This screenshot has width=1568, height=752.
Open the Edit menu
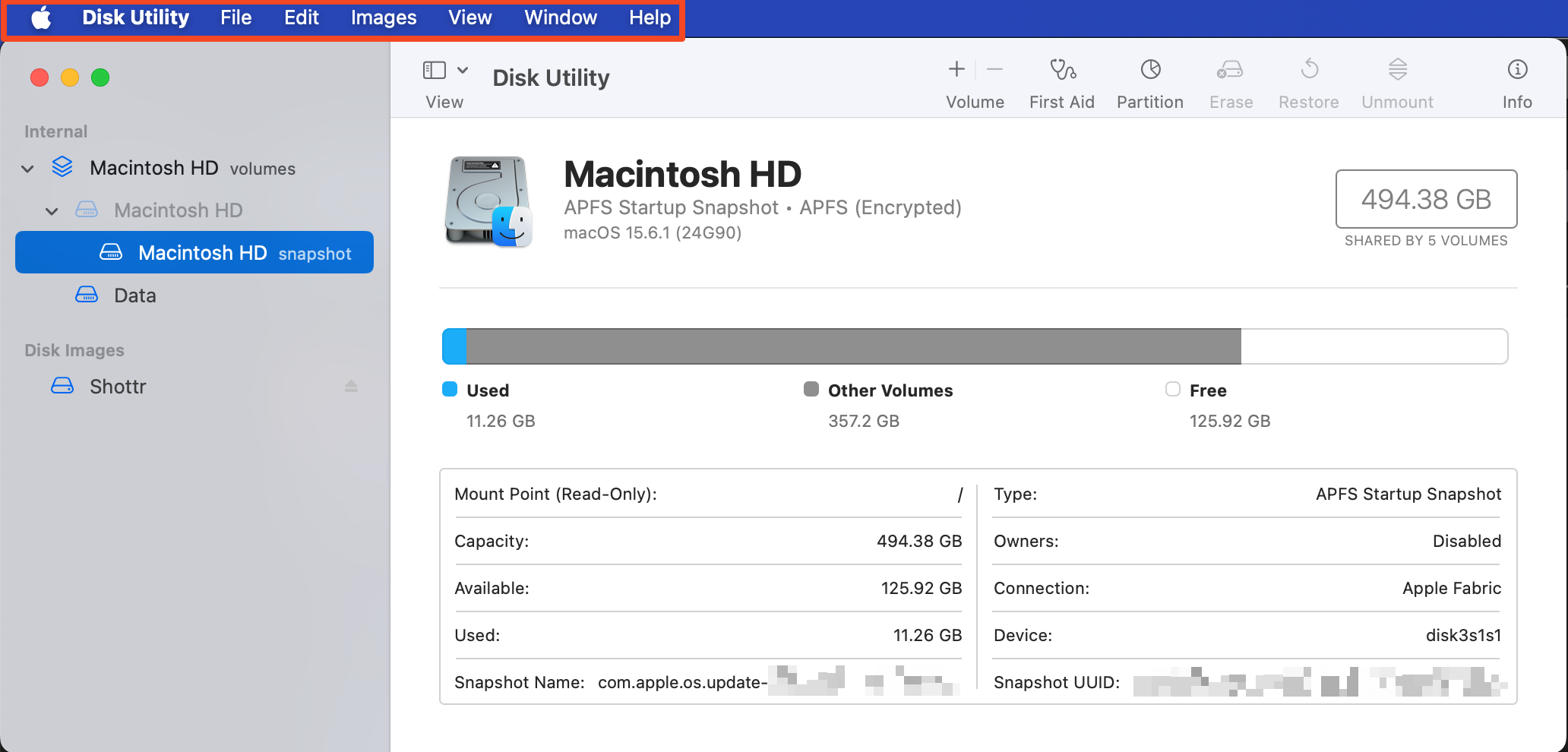coord(302,17)
